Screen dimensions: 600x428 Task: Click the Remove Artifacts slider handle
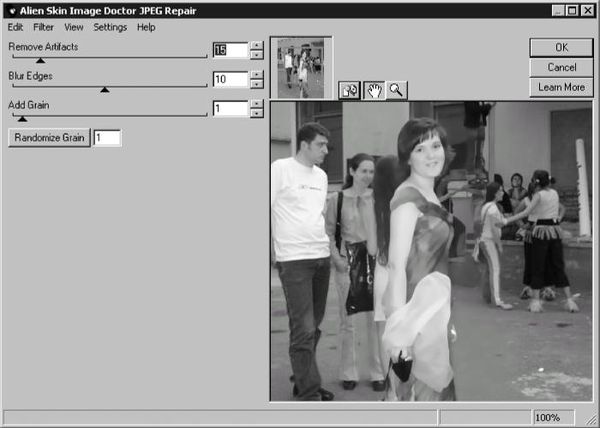(x=41, y=60)
